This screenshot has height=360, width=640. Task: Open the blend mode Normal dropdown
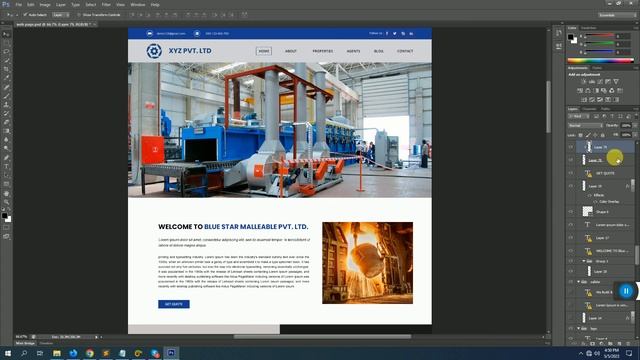tap(585, 126)
